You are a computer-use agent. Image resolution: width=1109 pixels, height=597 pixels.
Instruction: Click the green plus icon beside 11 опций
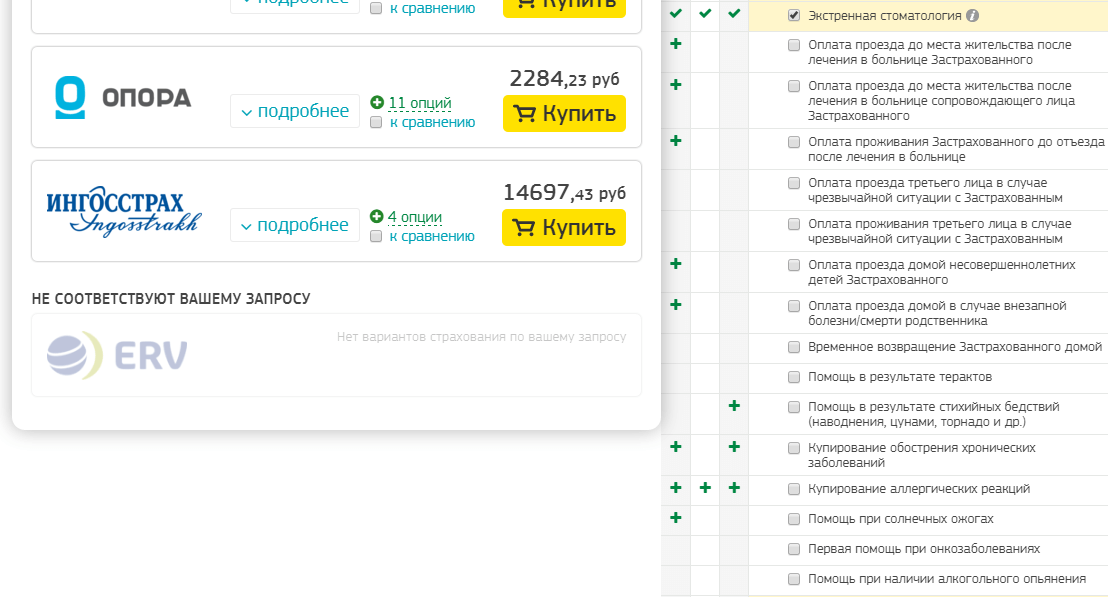tap(377, 103)
